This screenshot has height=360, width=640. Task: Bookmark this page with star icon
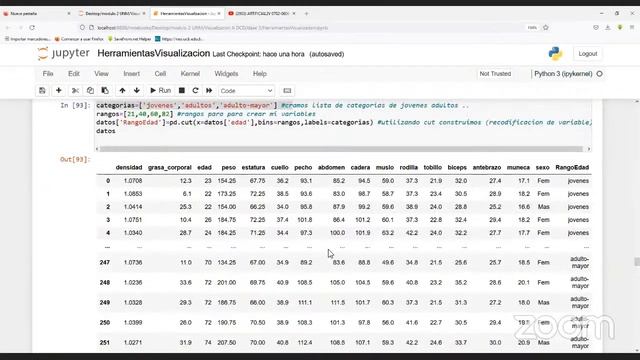tap(546, 28)
